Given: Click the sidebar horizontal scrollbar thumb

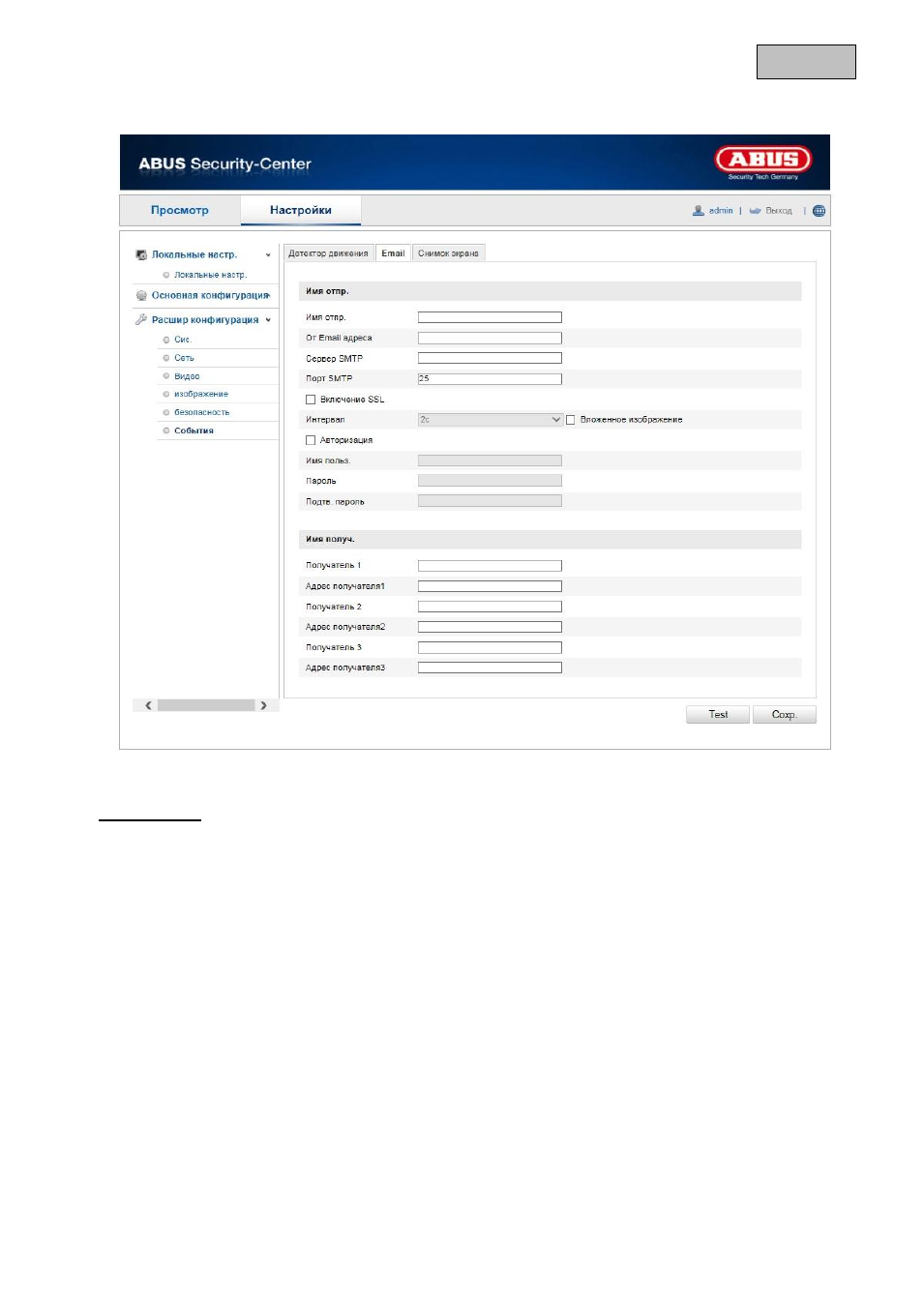Looking at the screenshot, I should tap(206, 705).
